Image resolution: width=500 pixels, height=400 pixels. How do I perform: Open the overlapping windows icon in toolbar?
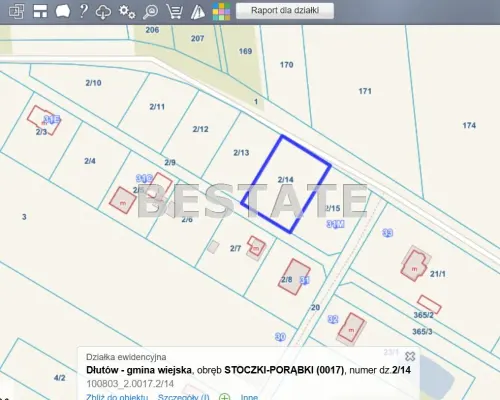click(16, 11)
